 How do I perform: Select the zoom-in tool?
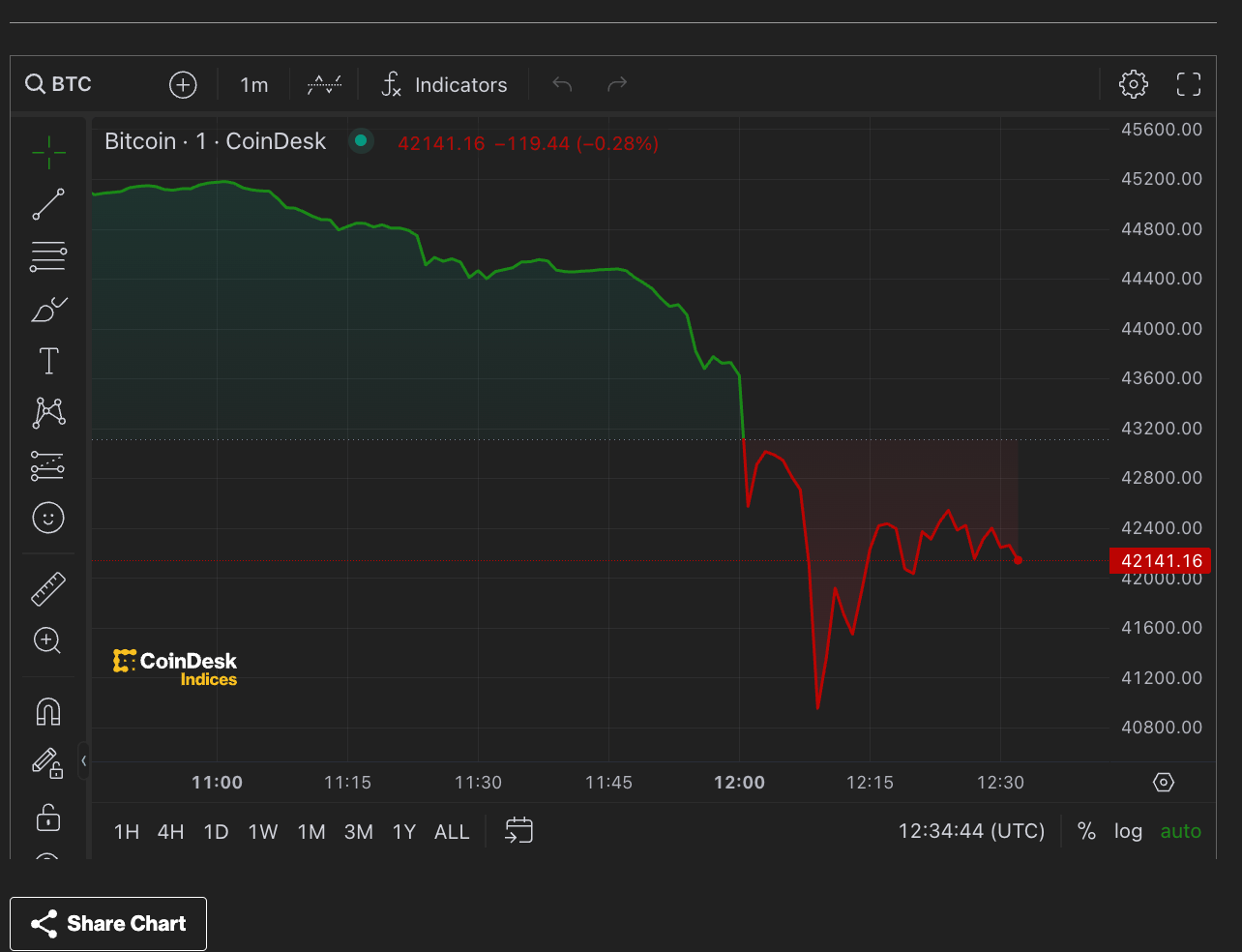[x=47, y=640]
